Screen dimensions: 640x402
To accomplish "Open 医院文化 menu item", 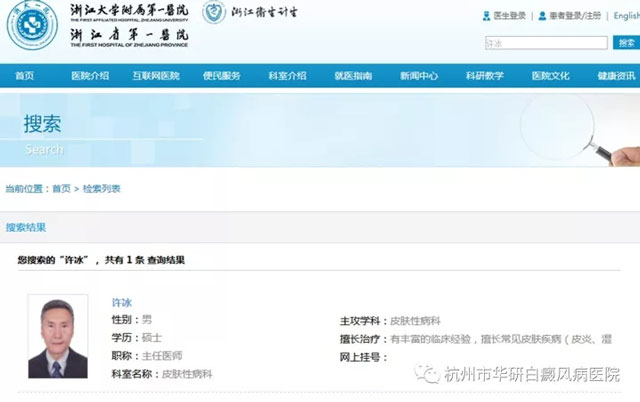I will point(551,76).
